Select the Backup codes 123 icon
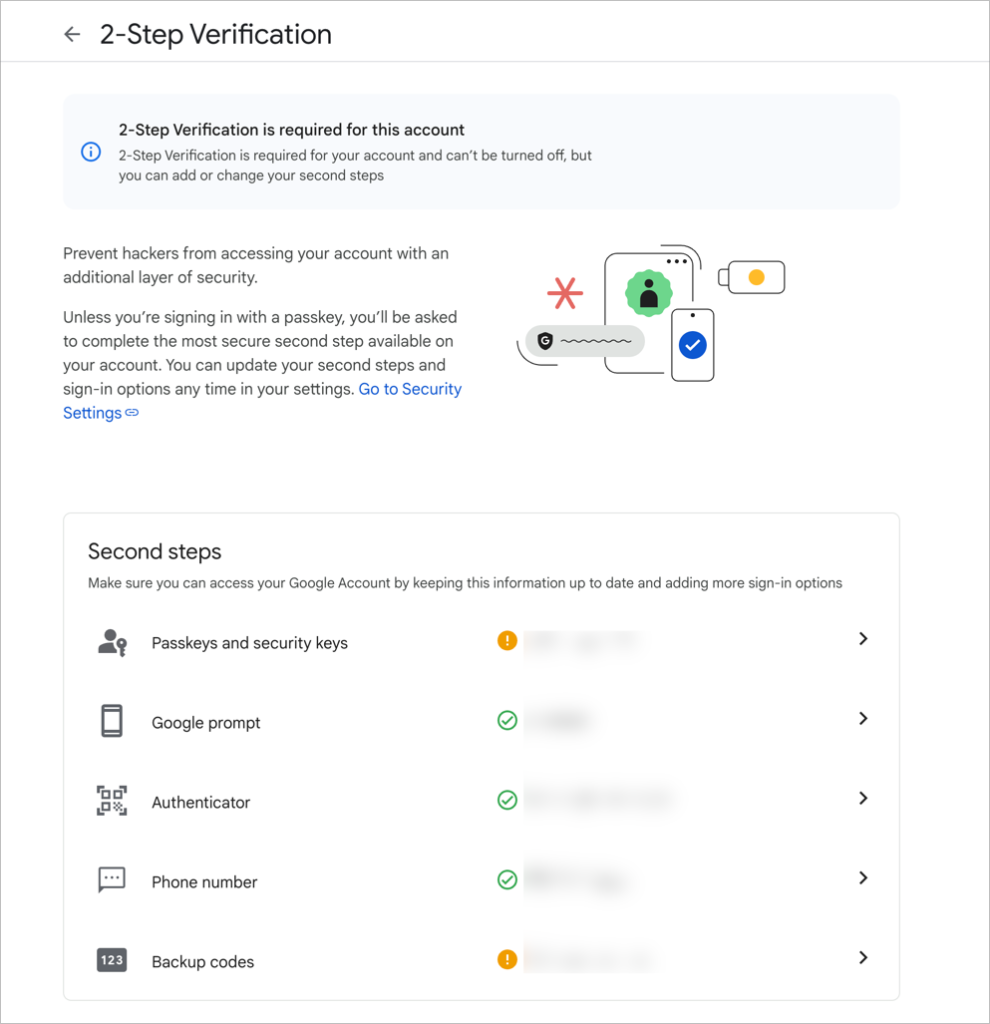 click(x=111, y=959)
